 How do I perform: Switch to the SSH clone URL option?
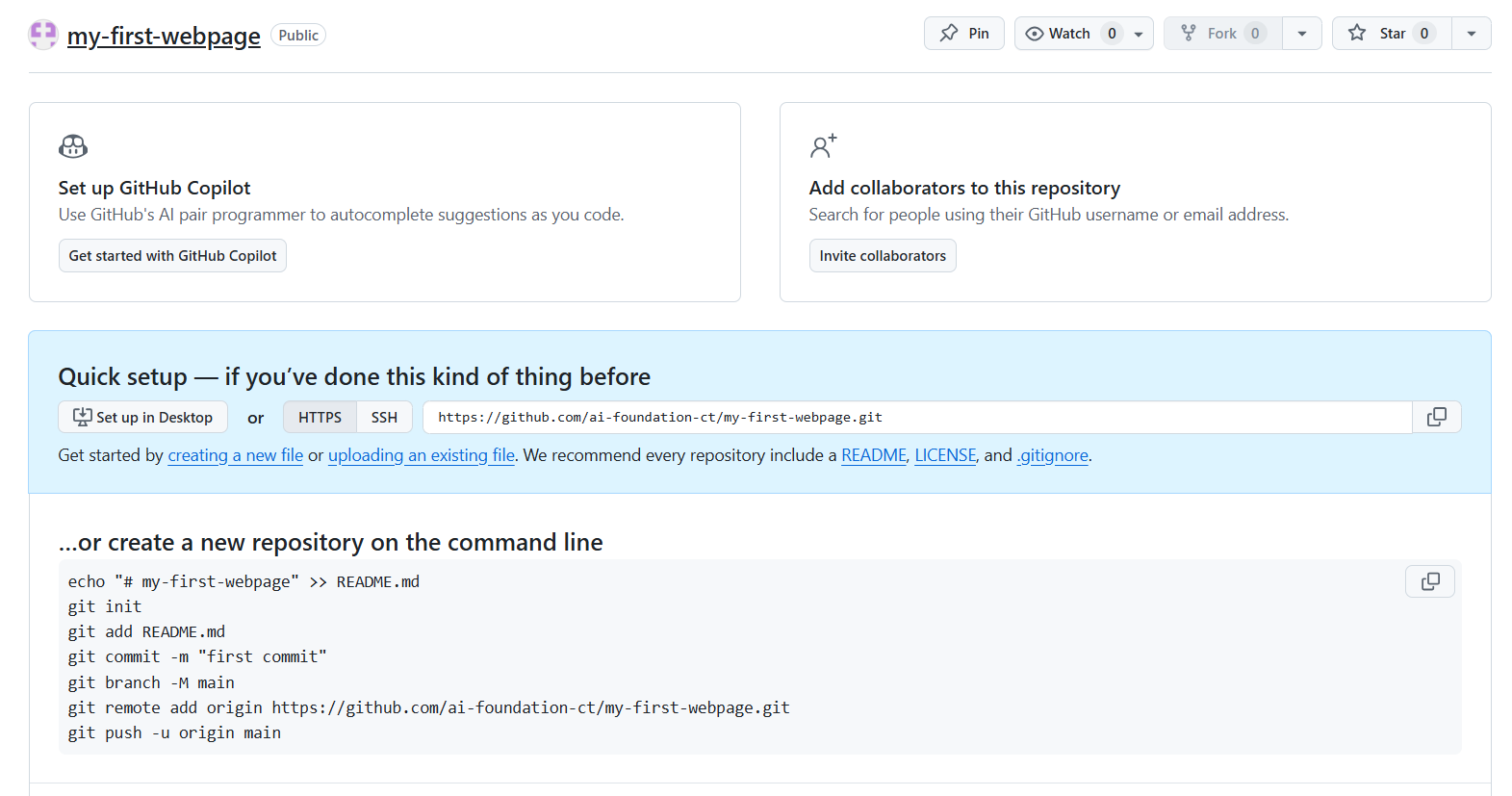[384, 417]
